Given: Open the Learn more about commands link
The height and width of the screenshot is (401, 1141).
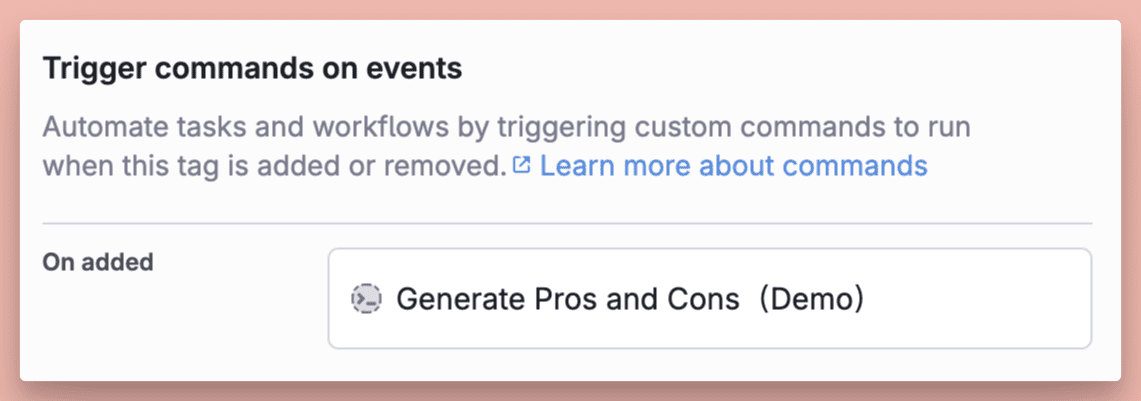Looking at the screenshot, I should point(734,166).
